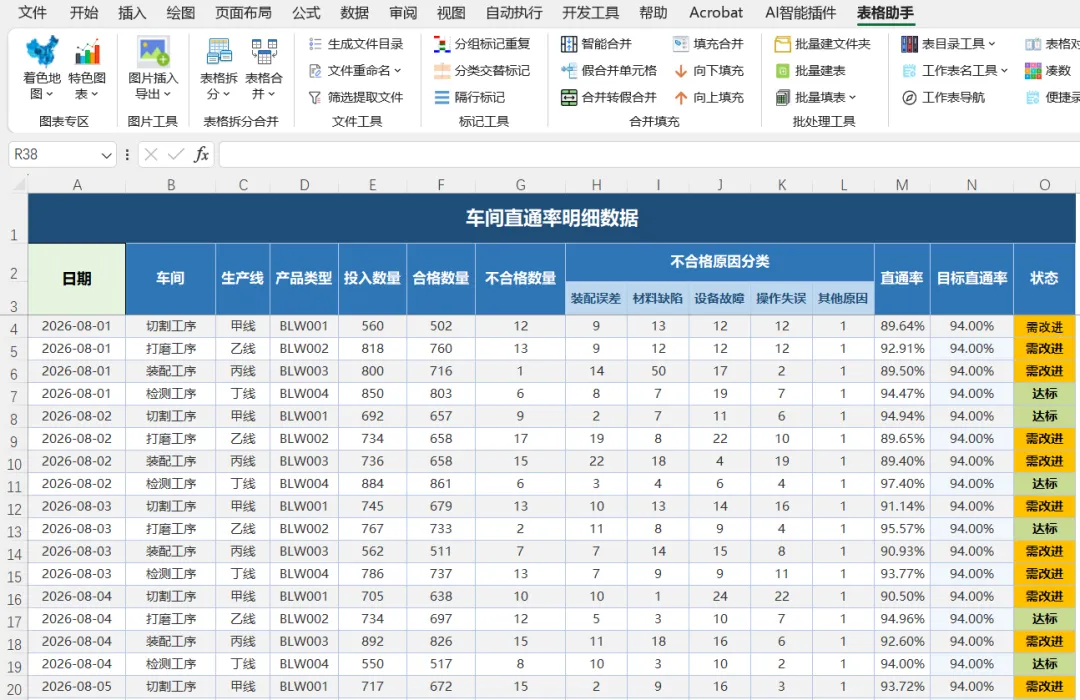Expand 批量填表 dropdown chevron

click(853, 98)
